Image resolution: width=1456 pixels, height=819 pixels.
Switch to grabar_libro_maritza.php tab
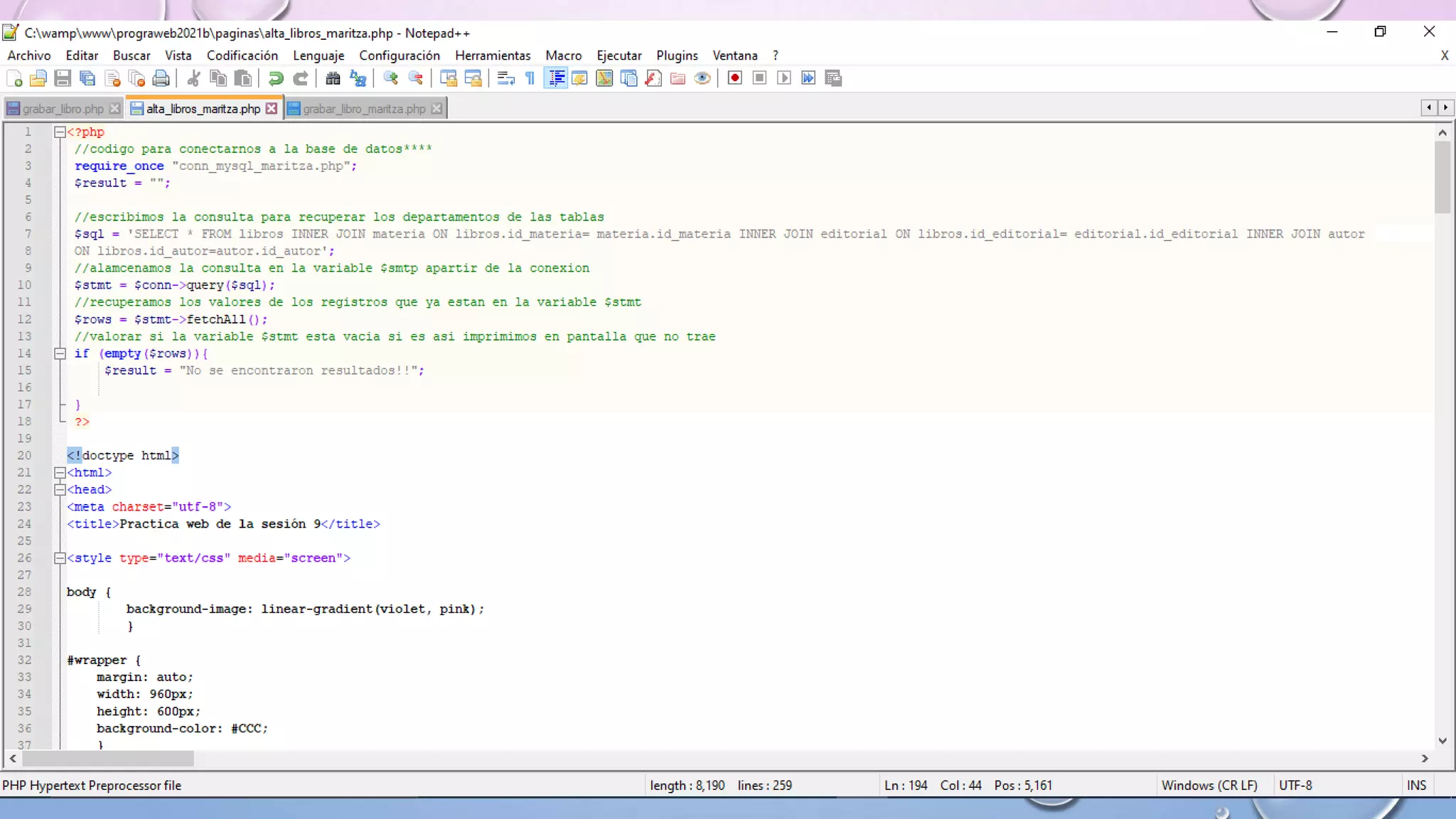(x=363, y=109)
